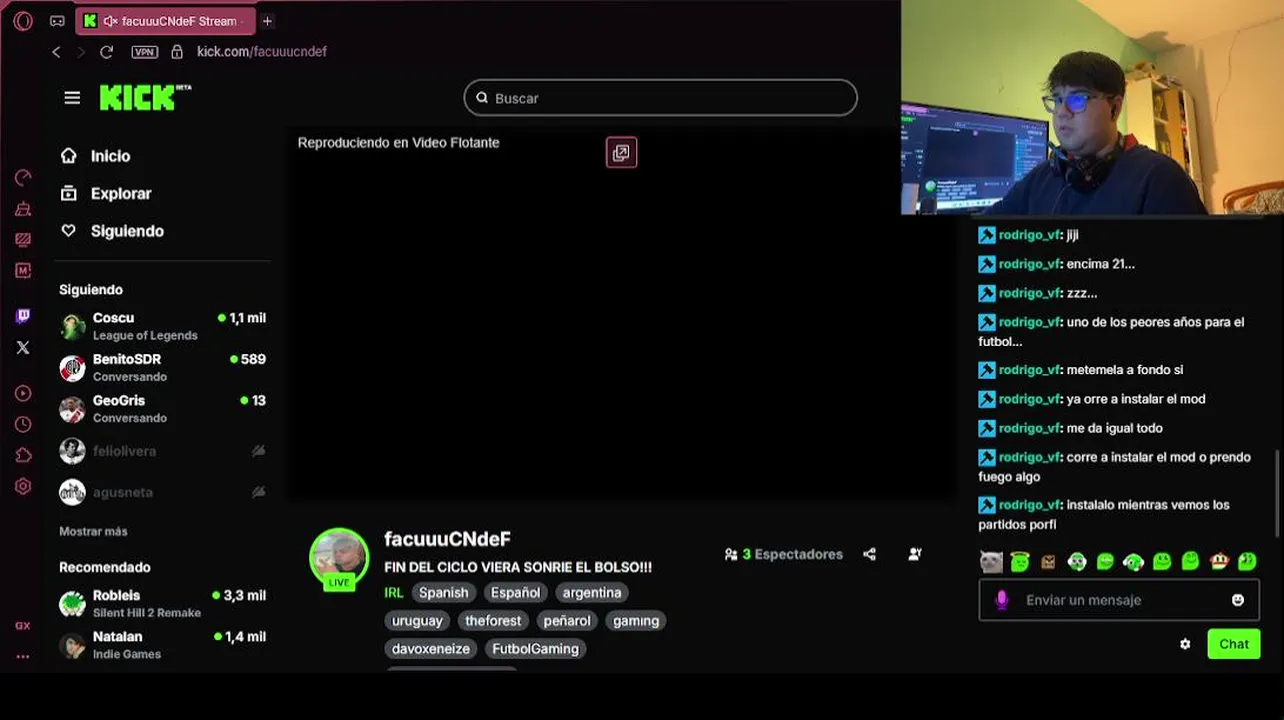Click the GX icon in Opera sidebar
The width and height of the screenshot is (1284, 720).
[23, 626]
